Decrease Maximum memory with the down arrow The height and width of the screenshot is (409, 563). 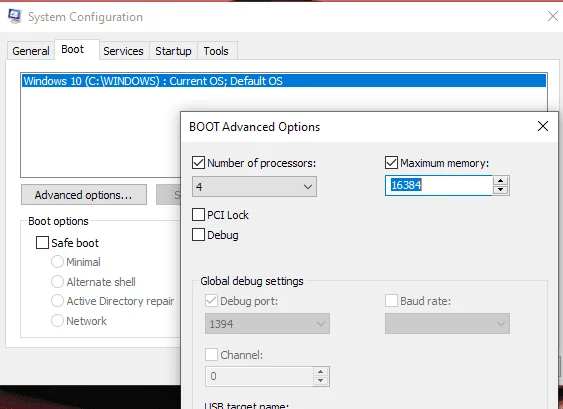click(x=501, y=190)
